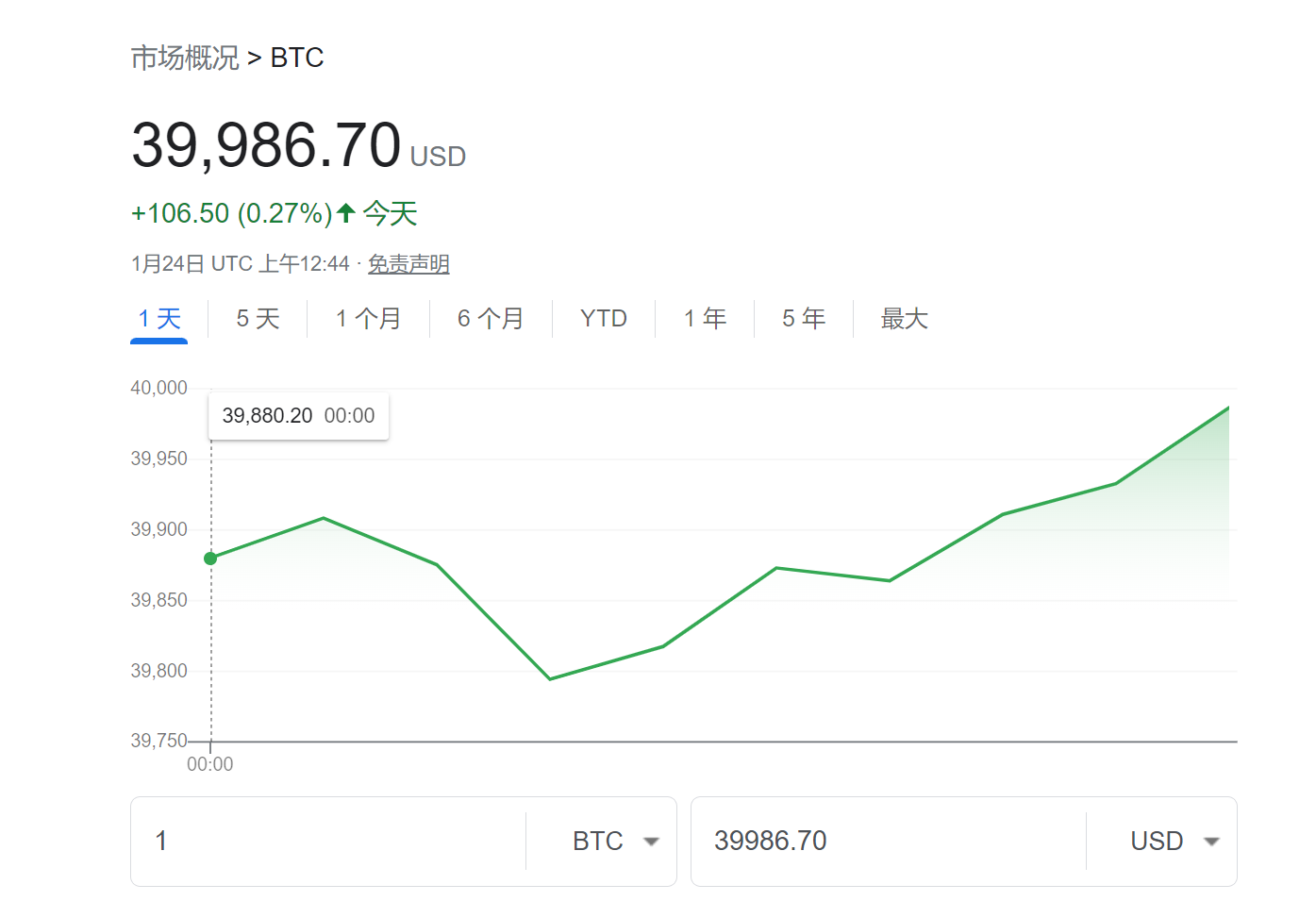Screen dimensions: 1316x901
Task: Navigate back via the 市场概况 breadcrumb
Action: 185,58
